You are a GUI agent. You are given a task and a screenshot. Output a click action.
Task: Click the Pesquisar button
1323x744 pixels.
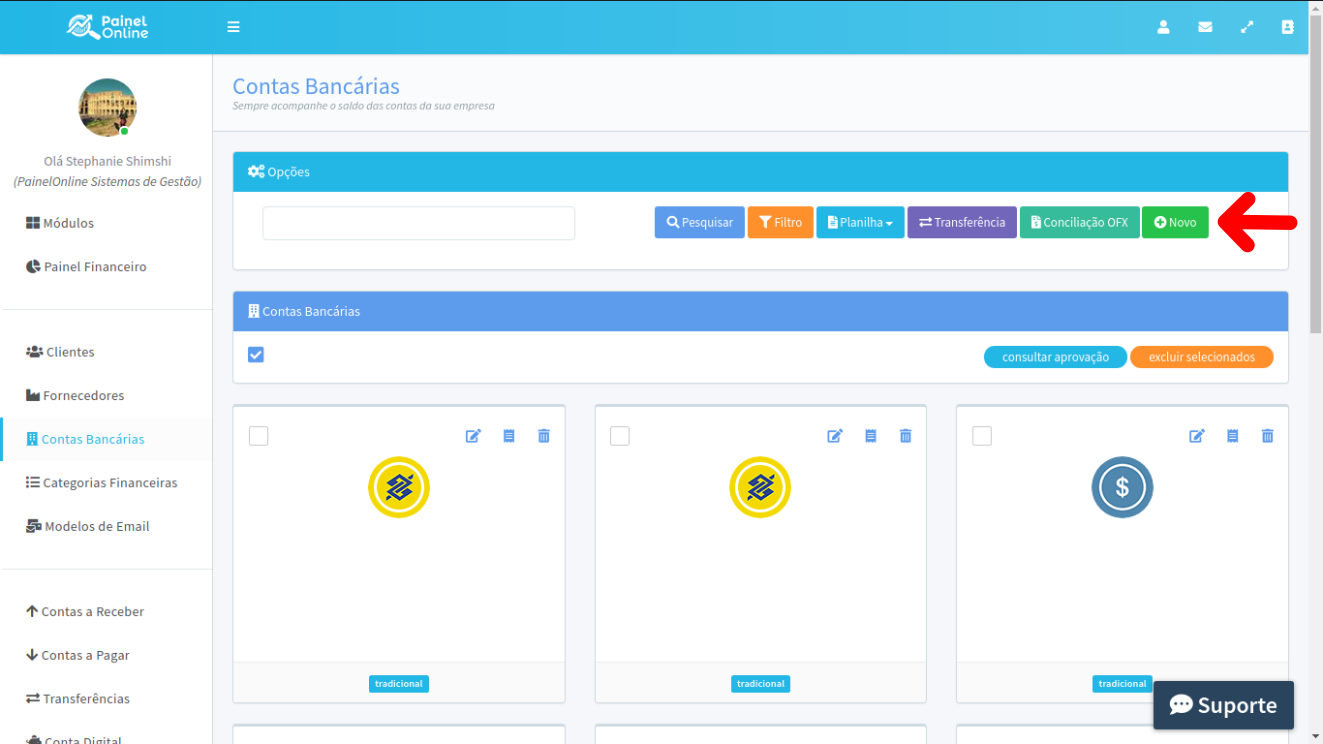point(700,222)
